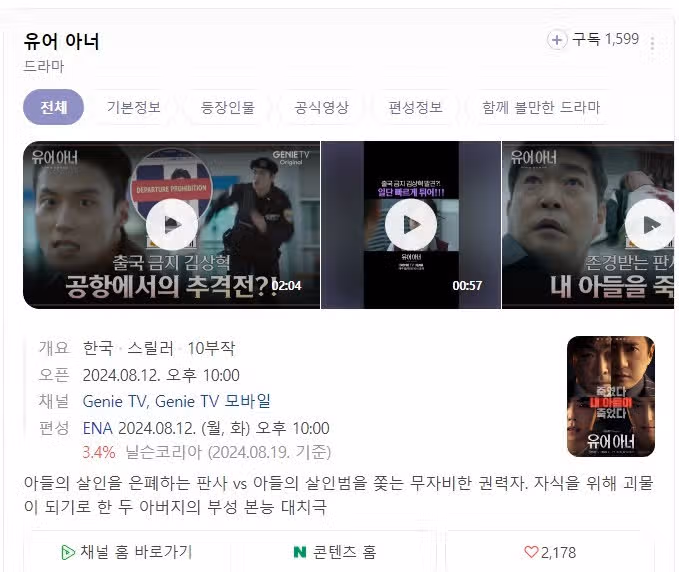Screen dimensions: 679x572
Task: Select the 전체 tab
Action: pyautogui.click(x=54, y=107)
